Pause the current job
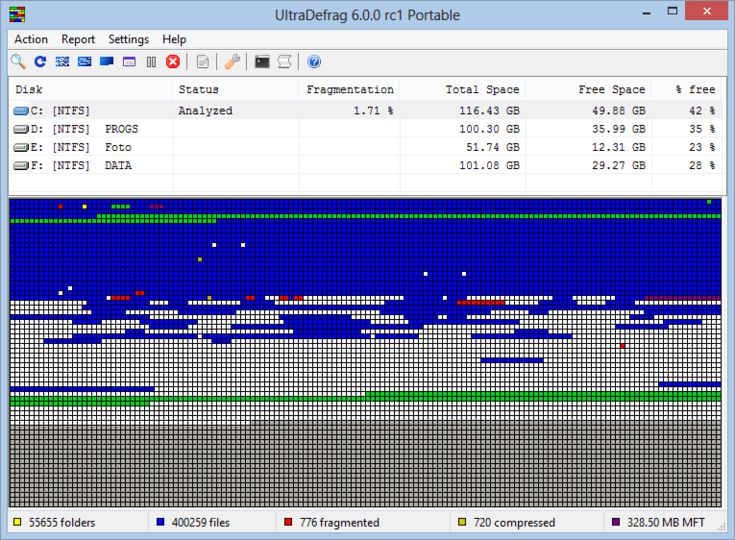The height and width of the screenshot is (540, 735). 151,62
